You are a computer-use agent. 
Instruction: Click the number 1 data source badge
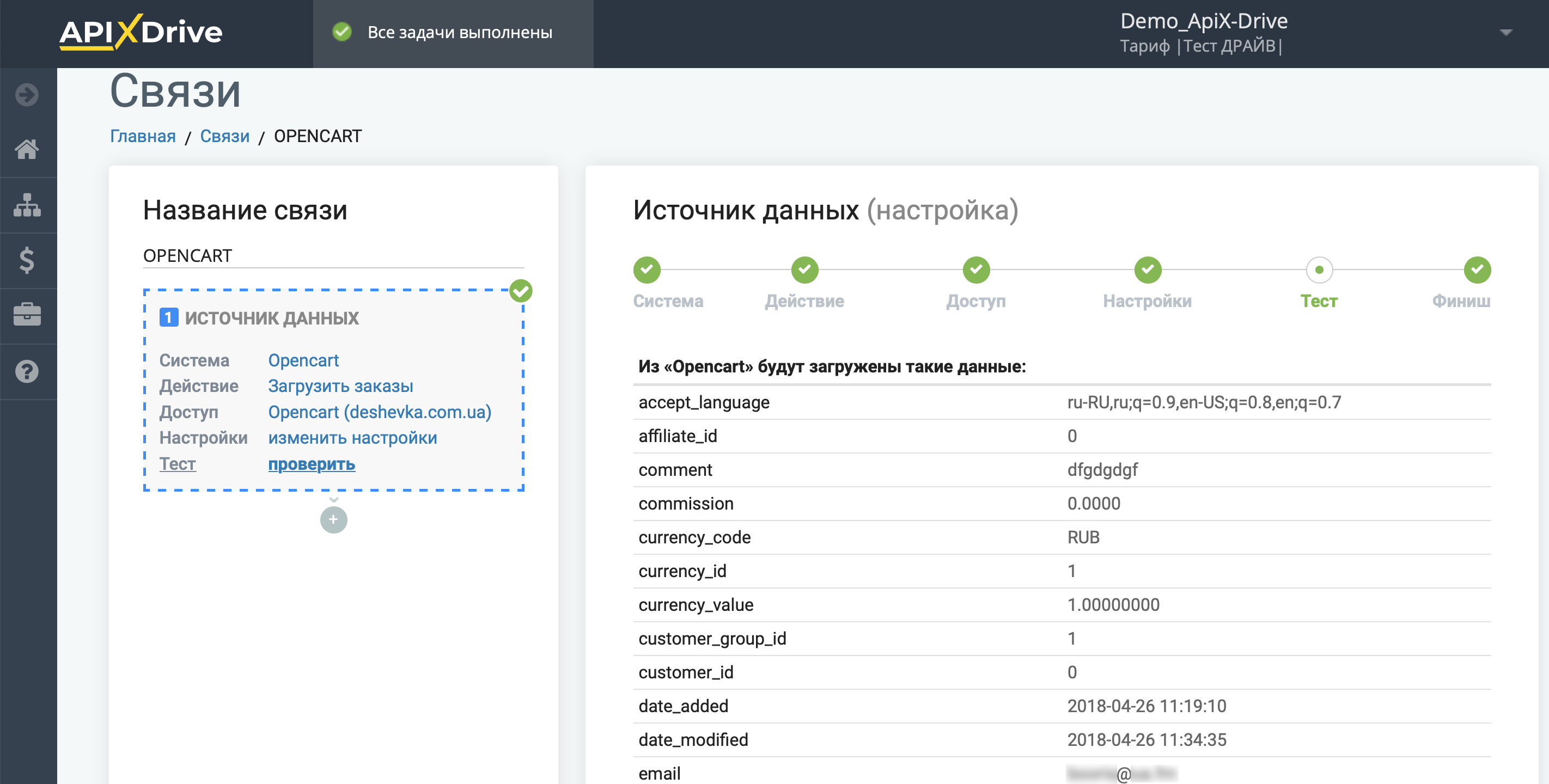[x=168, y=317]
